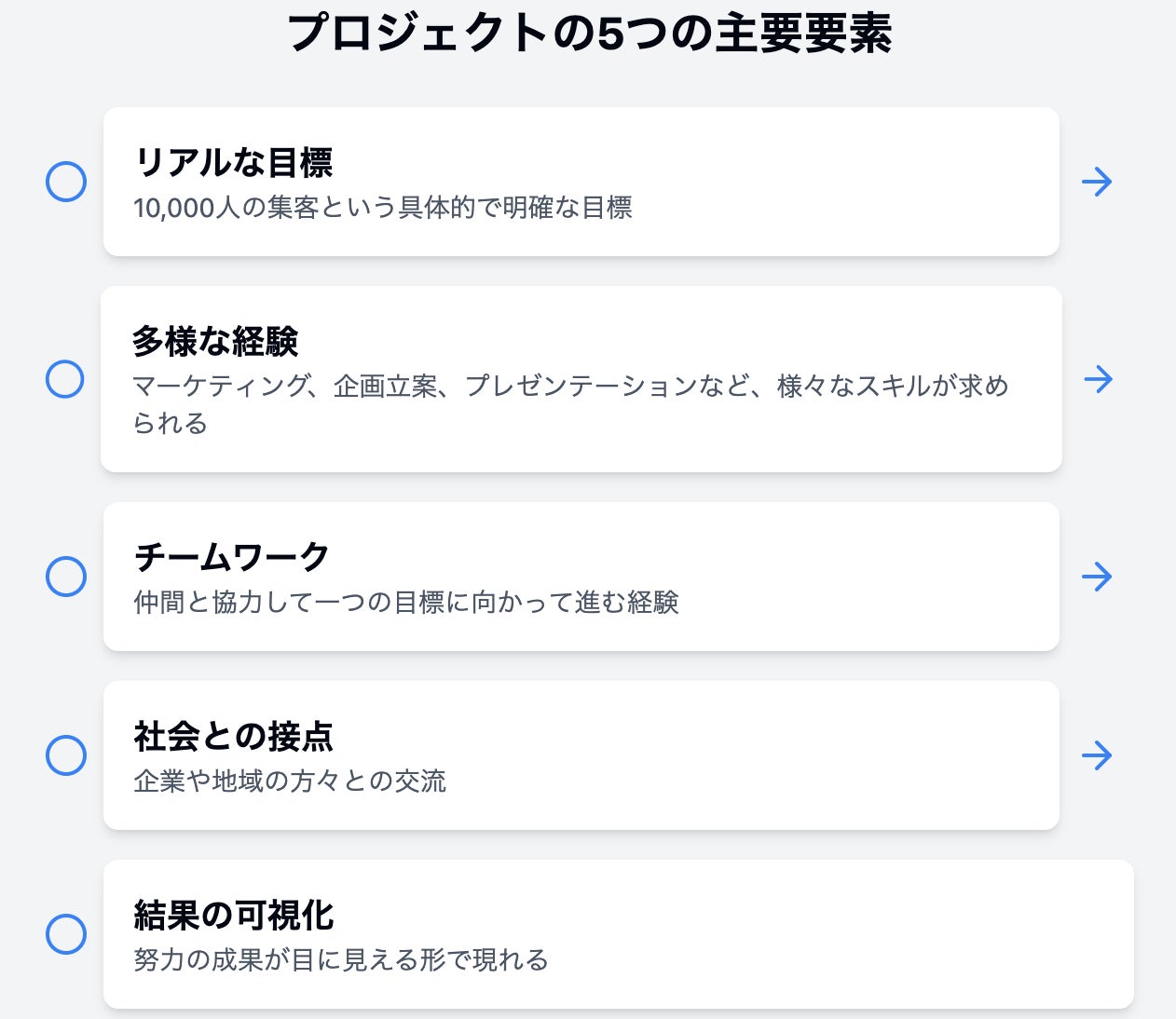Click the arrow icon beside リアルな目標
The width and height of the screenshot is (1176, 1019).
[1097, 182]
